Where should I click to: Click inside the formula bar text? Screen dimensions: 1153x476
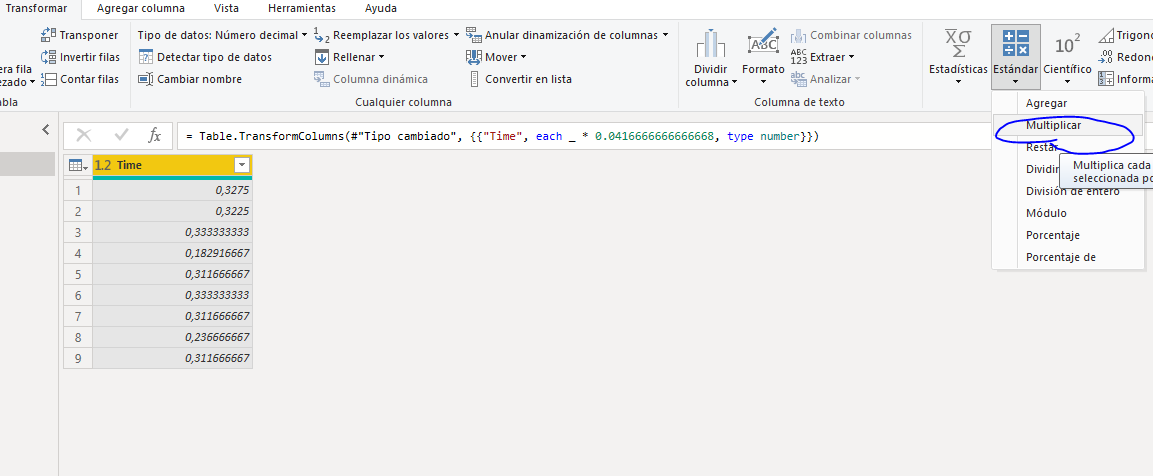502,136
